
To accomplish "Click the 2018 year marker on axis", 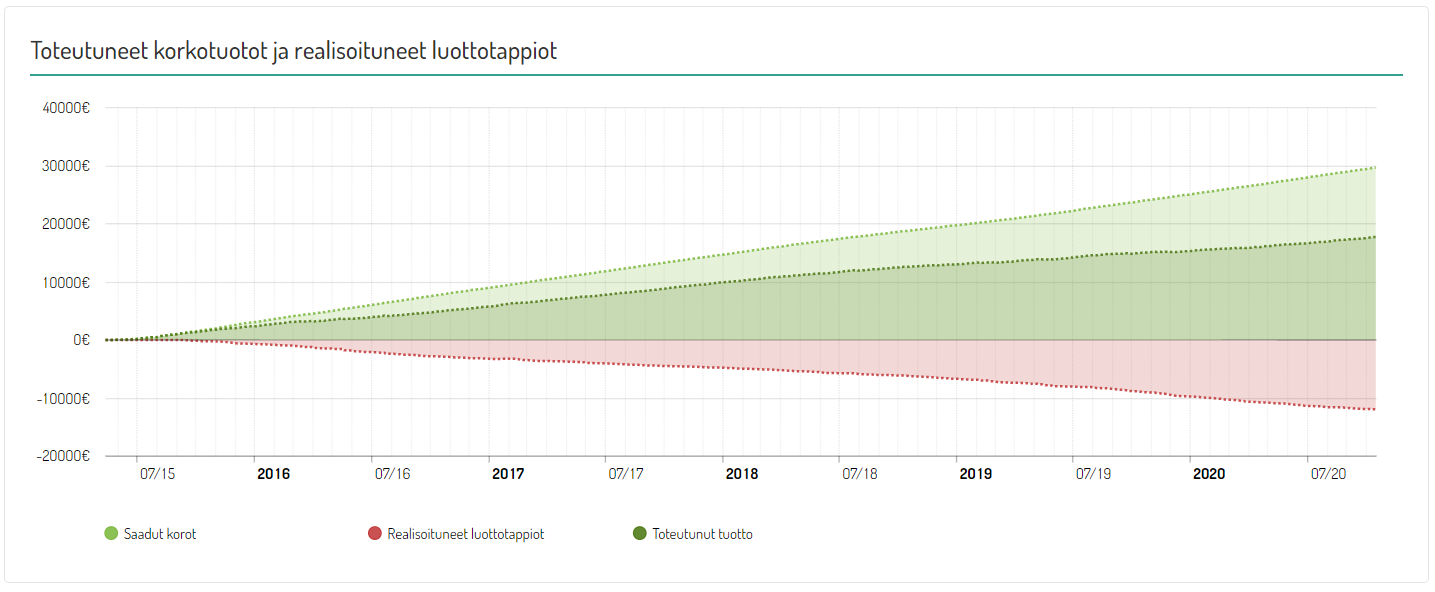I will [x=742, y=474].
